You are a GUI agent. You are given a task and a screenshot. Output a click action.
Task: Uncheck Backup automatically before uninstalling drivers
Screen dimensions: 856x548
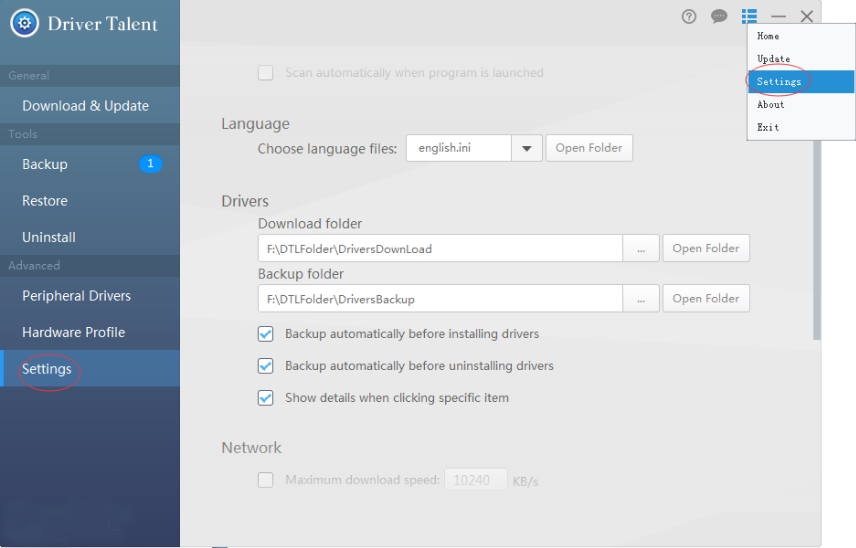pos(265,366)
